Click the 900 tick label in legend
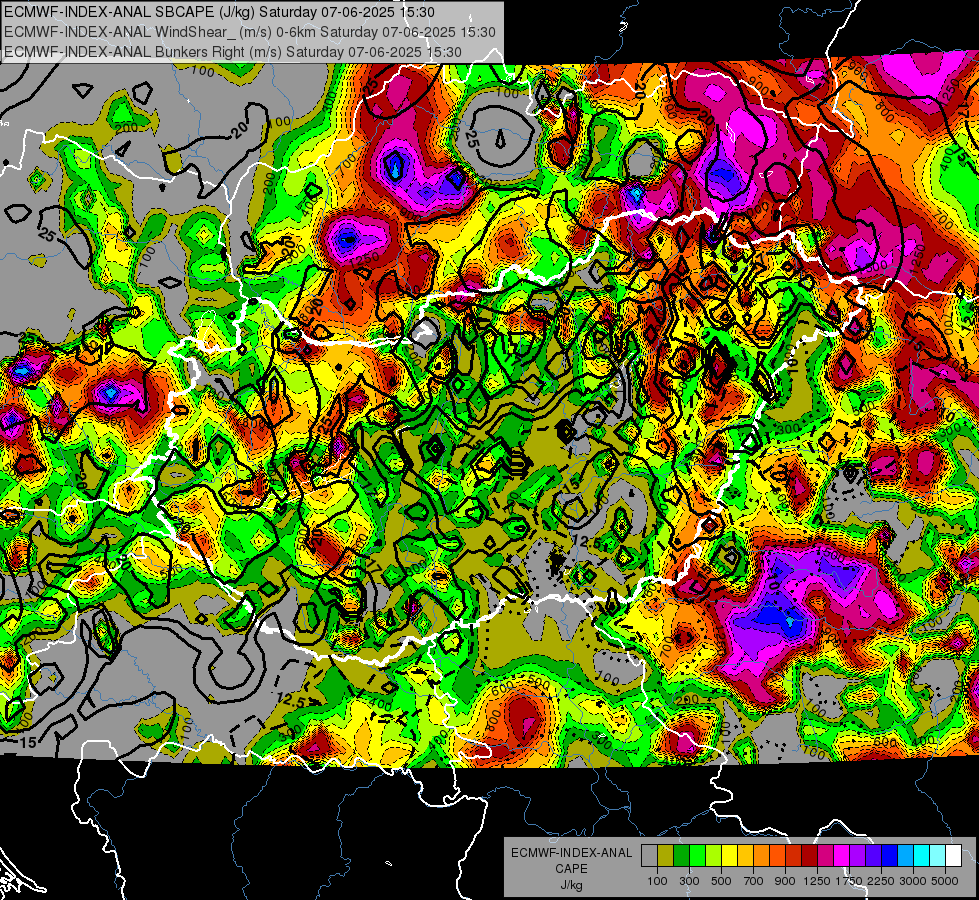979x900 pixels. pyautogui.click(x=785, y=881)
